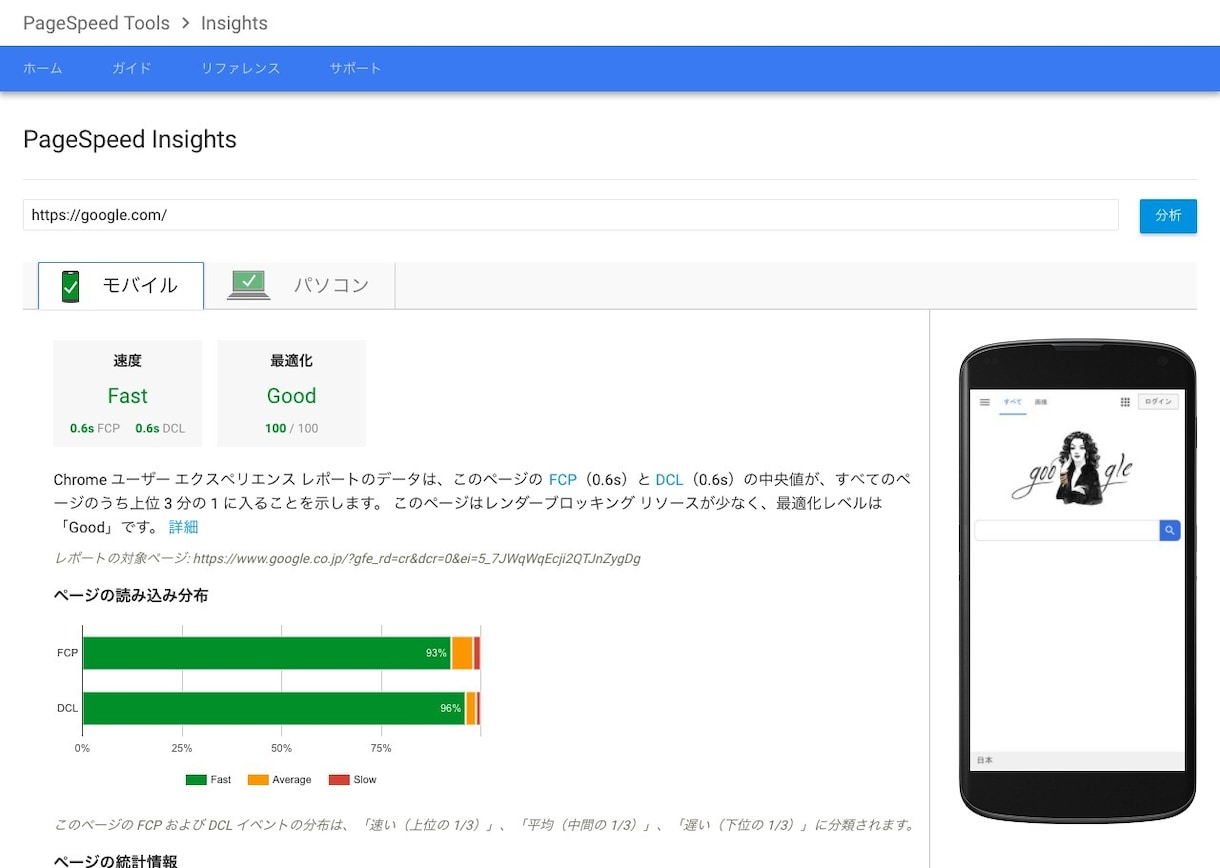Click the 詳細 details link
This screenshot has width=1220, height=868.
click(184, 527)
